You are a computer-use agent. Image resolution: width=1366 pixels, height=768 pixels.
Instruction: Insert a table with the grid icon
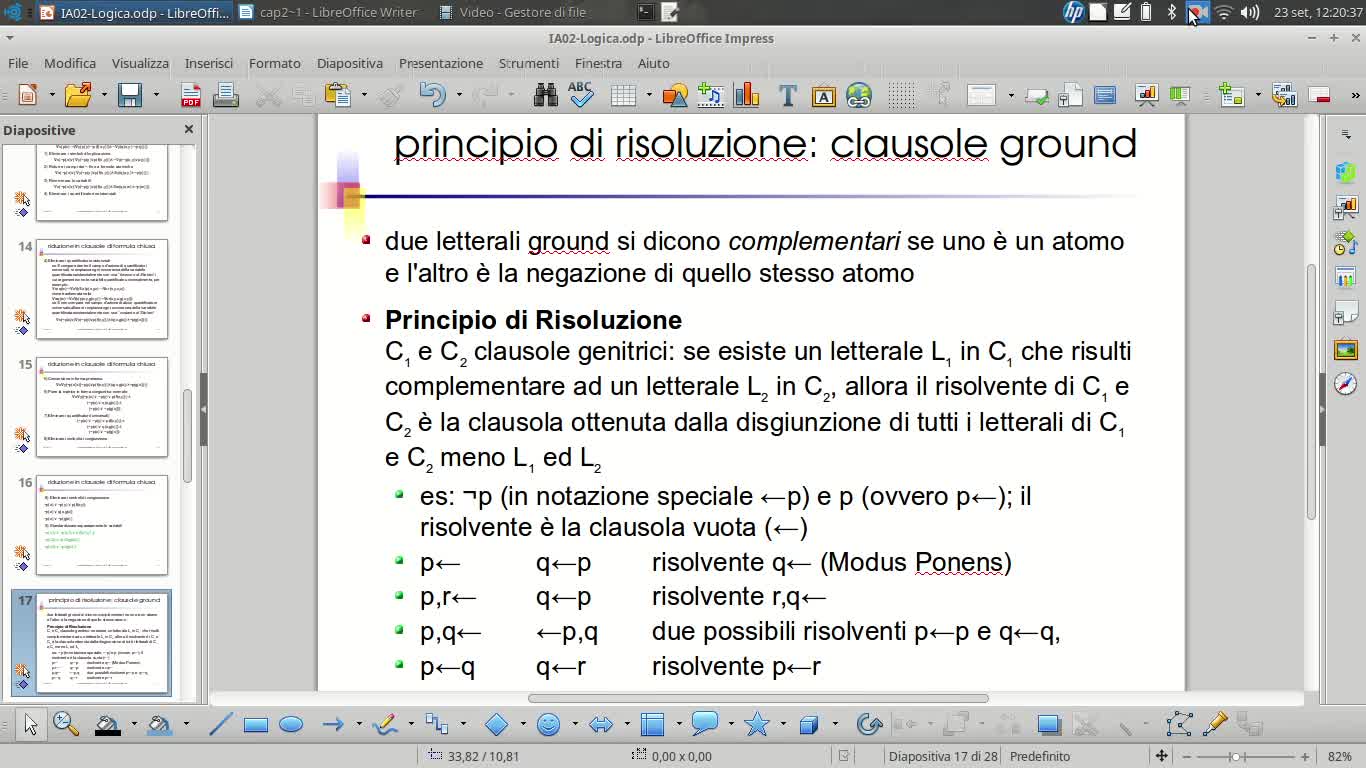click(x=624, y=95)
